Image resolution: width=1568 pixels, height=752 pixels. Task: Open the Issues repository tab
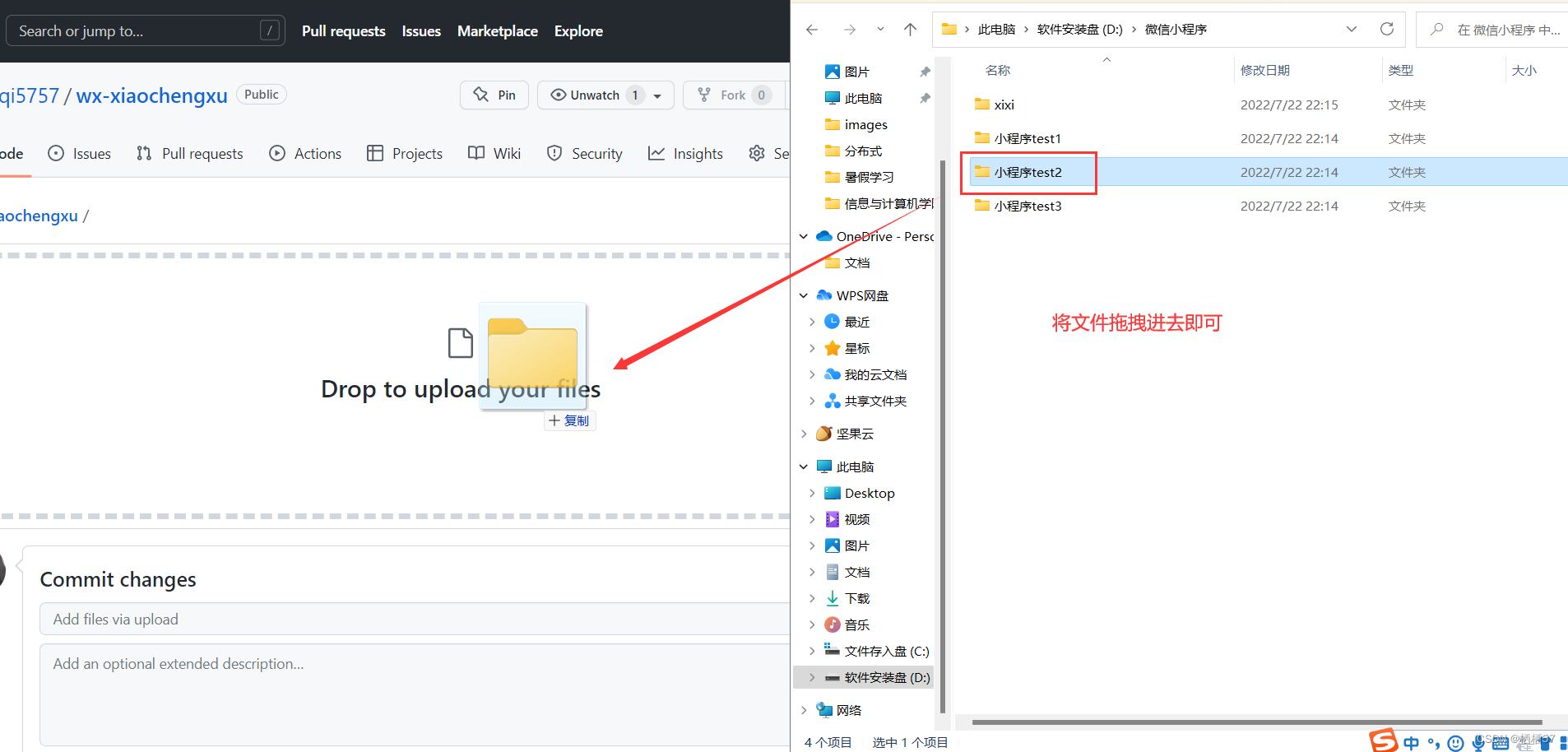[x=80, y=153]
